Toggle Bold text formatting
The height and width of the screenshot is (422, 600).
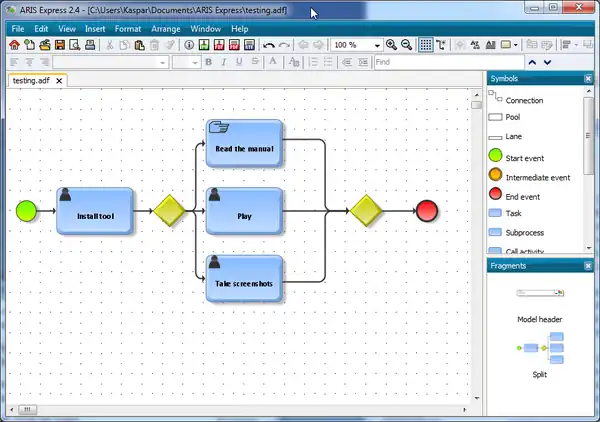[209, 62]
